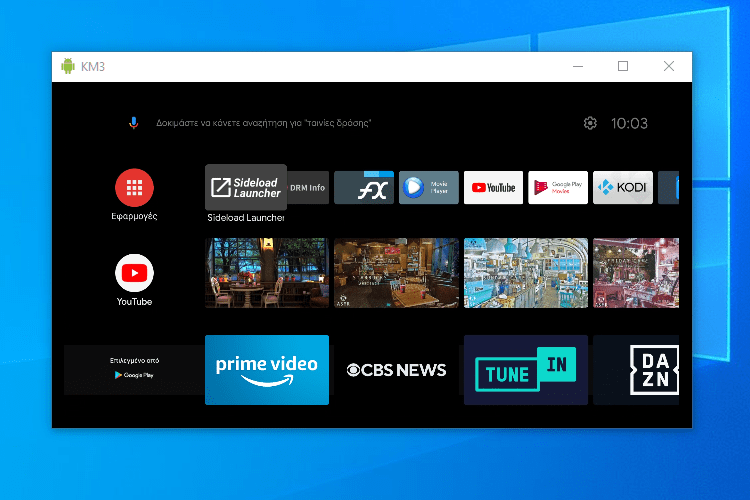Open the FX file explorer tile
Screen dimensions: 750x500
pyautogui.click(x=364, y=188)
